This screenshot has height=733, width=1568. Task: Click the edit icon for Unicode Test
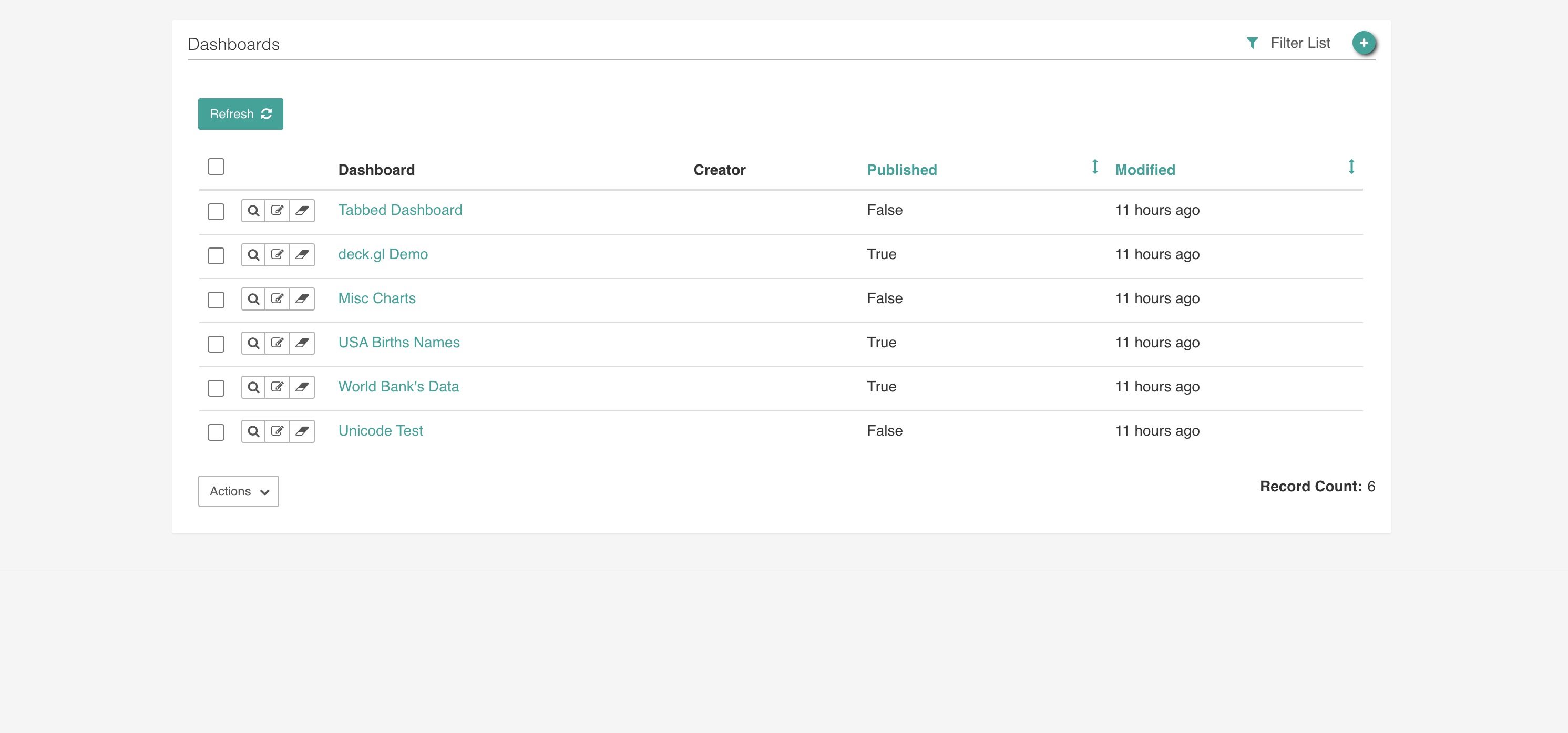[x=278, y=431]
